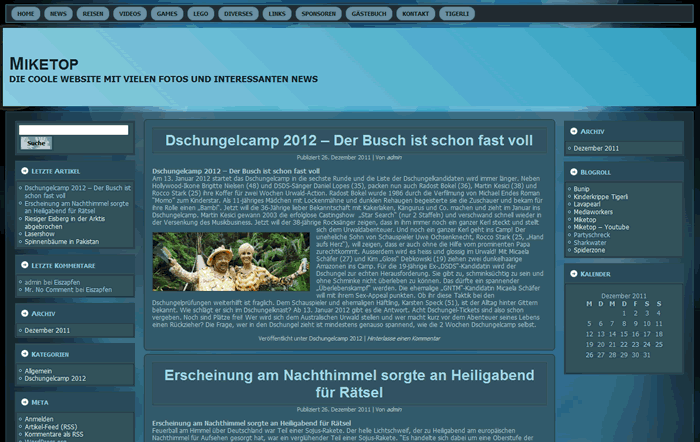Open sidebar link Dschungelcamp 2012 – Der Busch

pyautogui.click(x=77, y=192)
